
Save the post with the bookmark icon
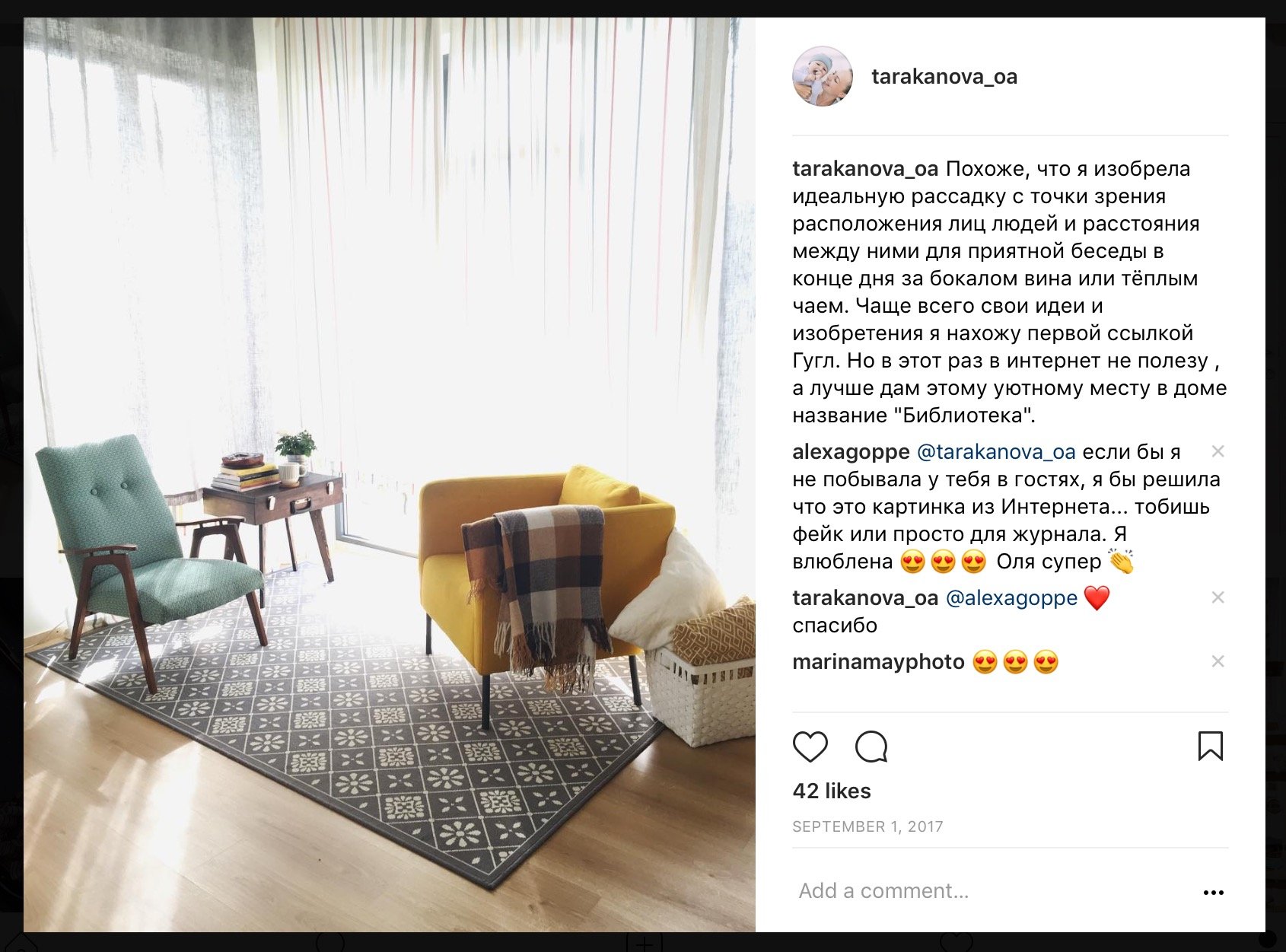click(x=1210, y=746)
